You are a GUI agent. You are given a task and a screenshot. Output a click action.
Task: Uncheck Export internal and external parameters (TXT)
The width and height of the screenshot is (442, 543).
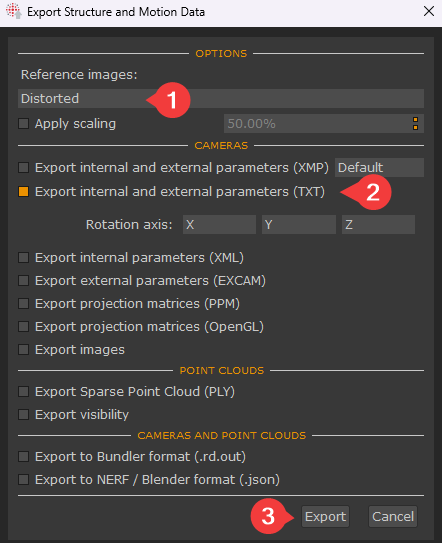[x=24, y=192]
